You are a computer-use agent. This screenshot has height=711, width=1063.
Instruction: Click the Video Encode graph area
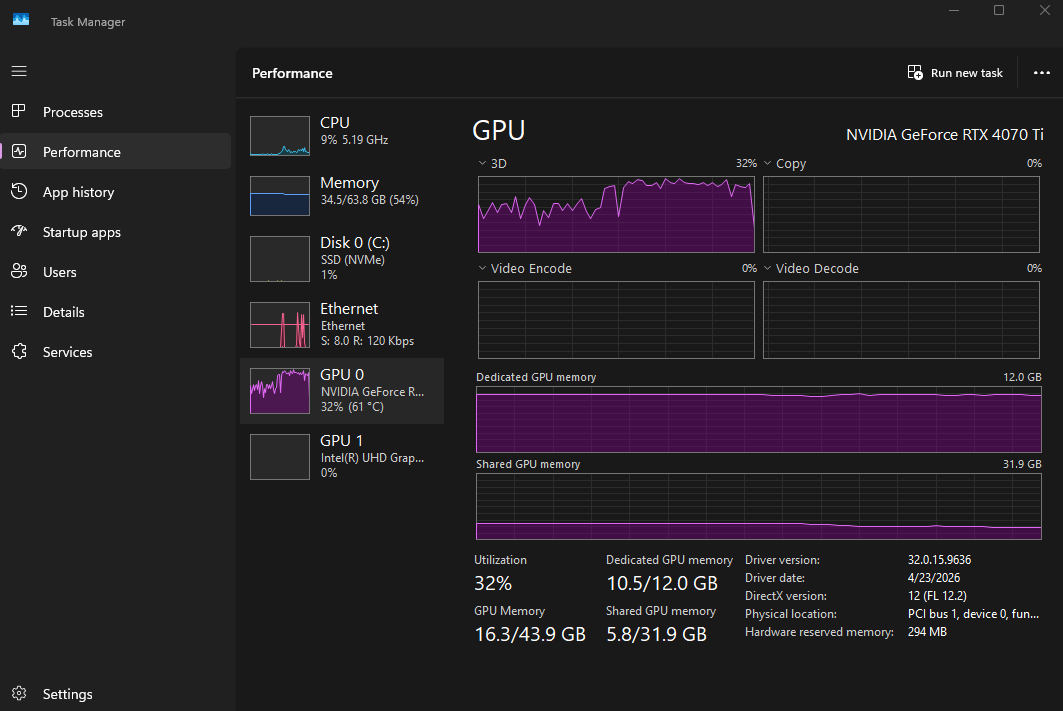point(616,320)
